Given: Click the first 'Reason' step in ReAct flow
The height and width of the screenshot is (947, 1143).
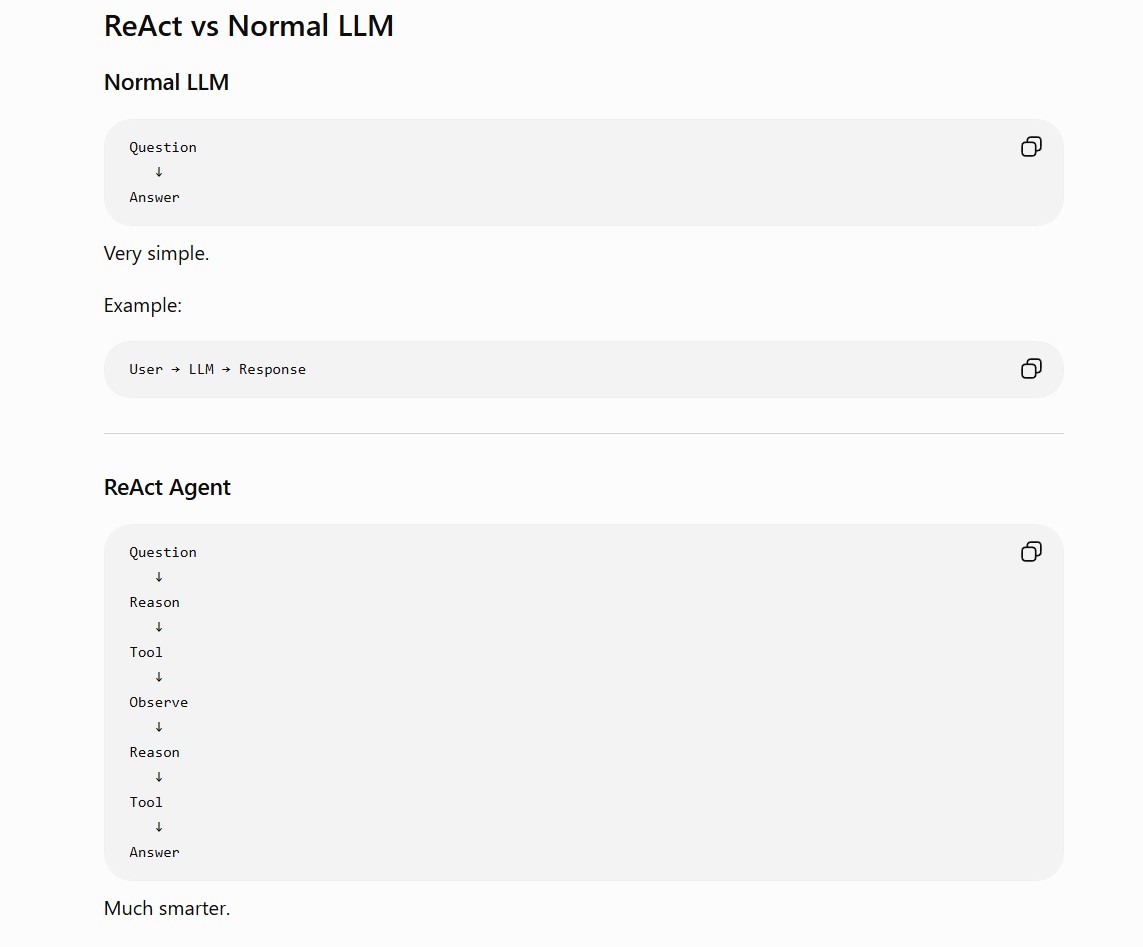Looking at the screenshot, I should (x=154, y=602).
